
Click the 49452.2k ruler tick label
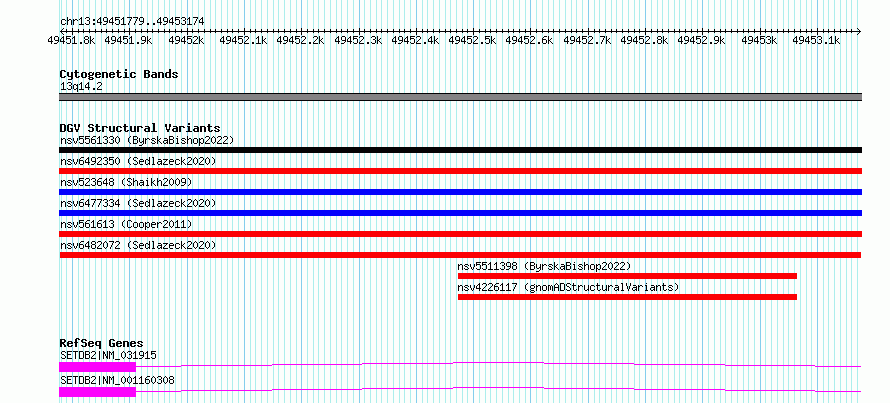tap(300, 40)
